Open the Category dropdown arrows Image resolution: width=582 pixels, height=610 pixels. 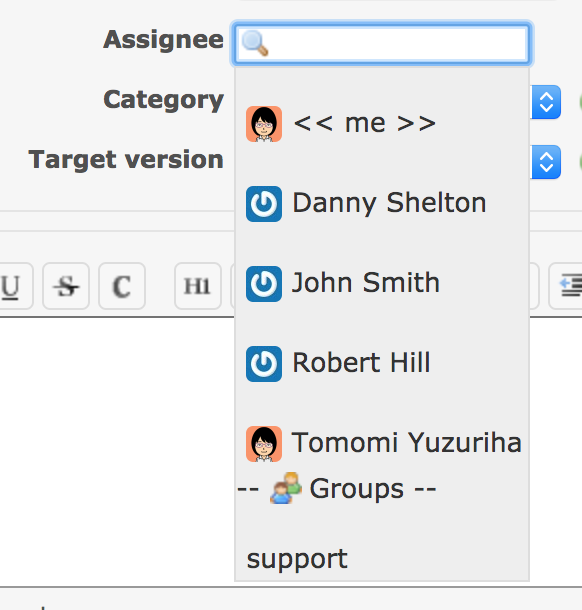tap(546, 102)
